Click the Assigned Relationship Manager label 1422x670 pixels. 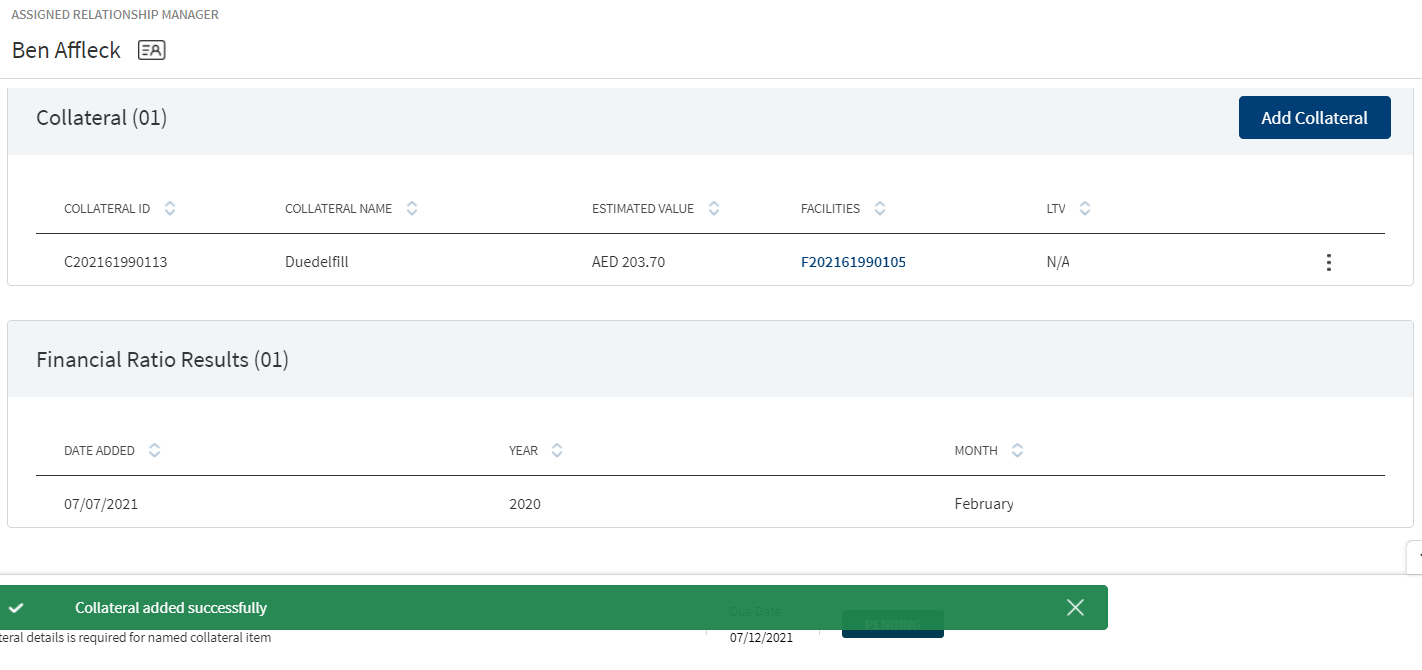pyautogui.click(x=115, y=15)
